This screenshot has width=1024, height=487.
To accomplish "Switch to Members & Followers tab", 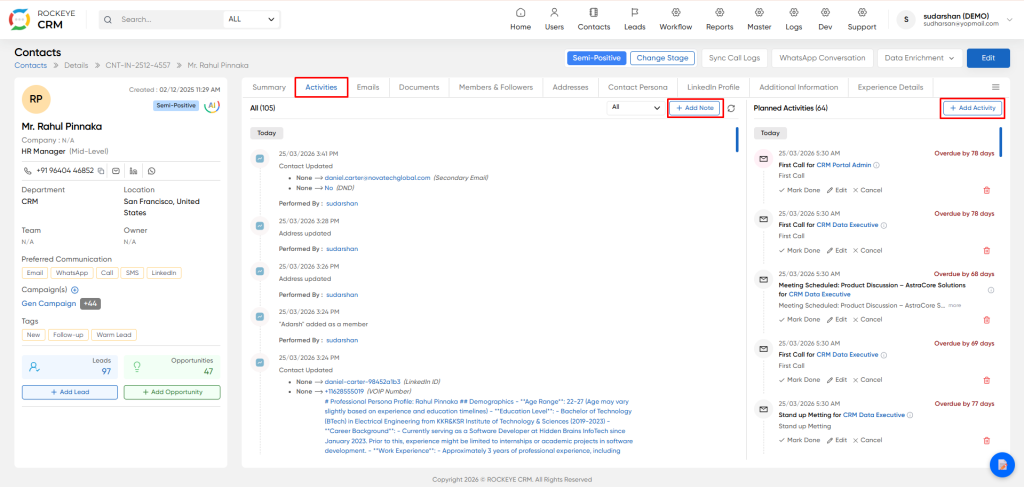I will pyautogui.click(x=496, y=87).
